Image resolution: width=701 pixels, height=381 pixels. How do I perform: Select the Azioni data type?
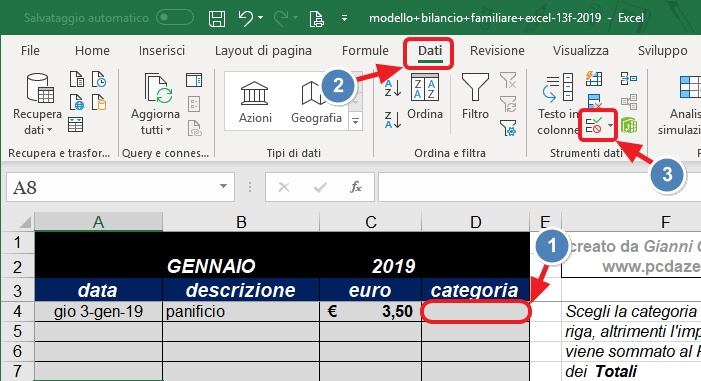pyautogui.click(x=255, y=102)
